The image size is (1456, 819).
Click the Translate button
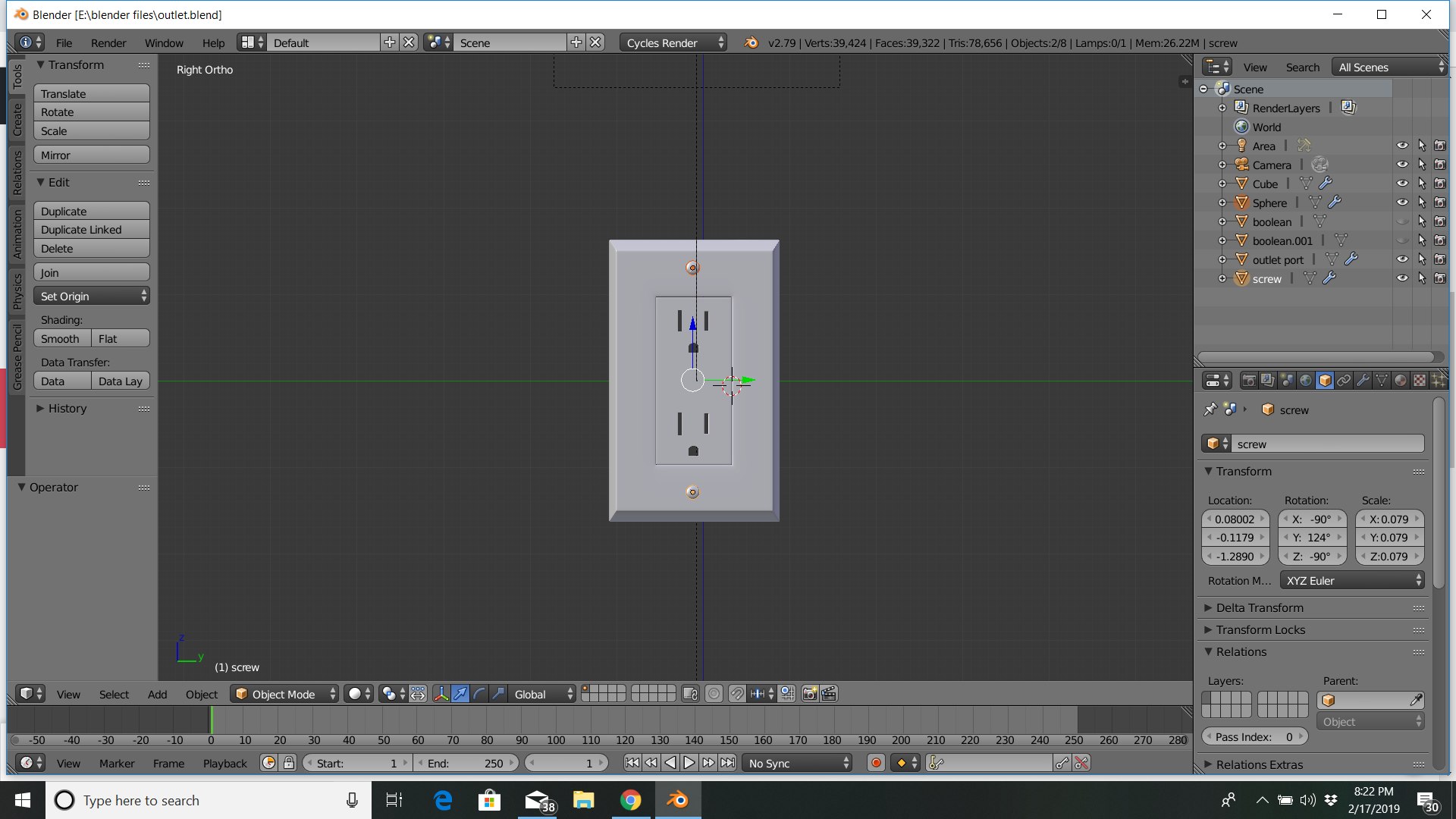click(92, 93)
